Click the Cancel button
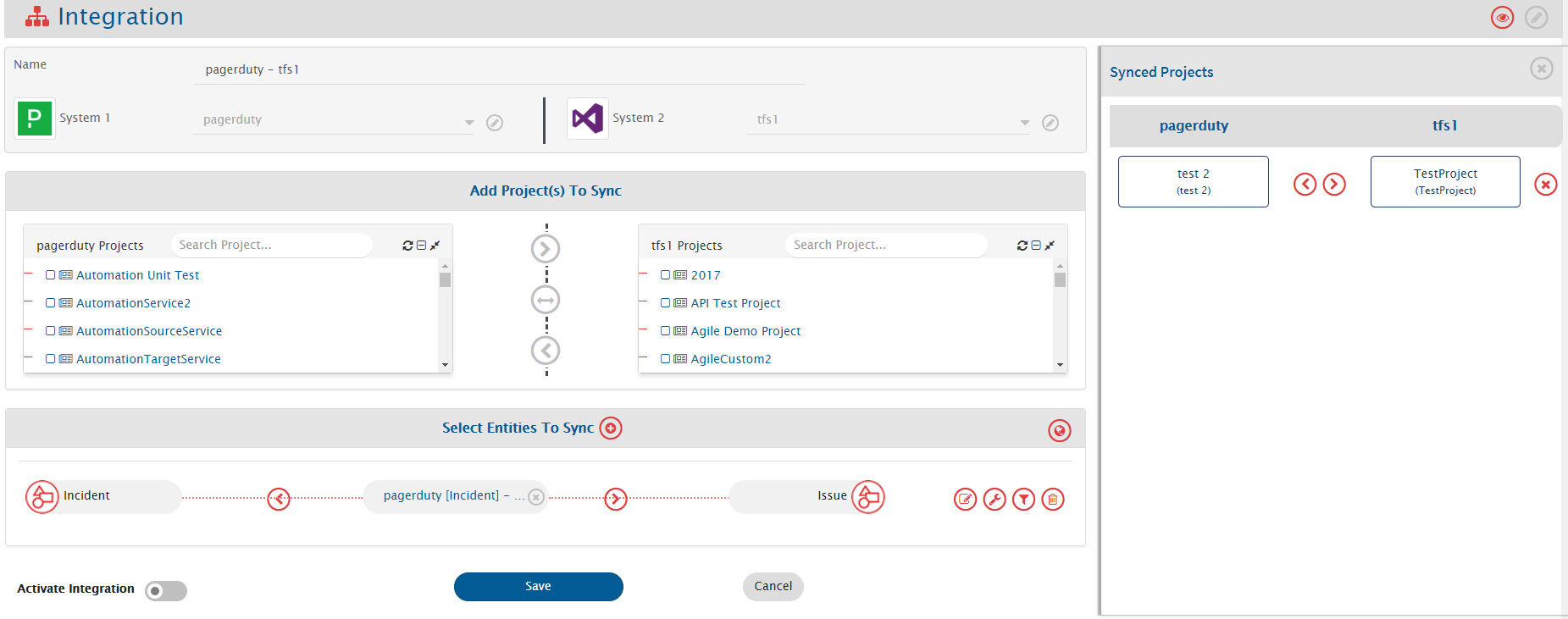The width and height of the screenshot is (1568, 619). (x=773, y=587)
